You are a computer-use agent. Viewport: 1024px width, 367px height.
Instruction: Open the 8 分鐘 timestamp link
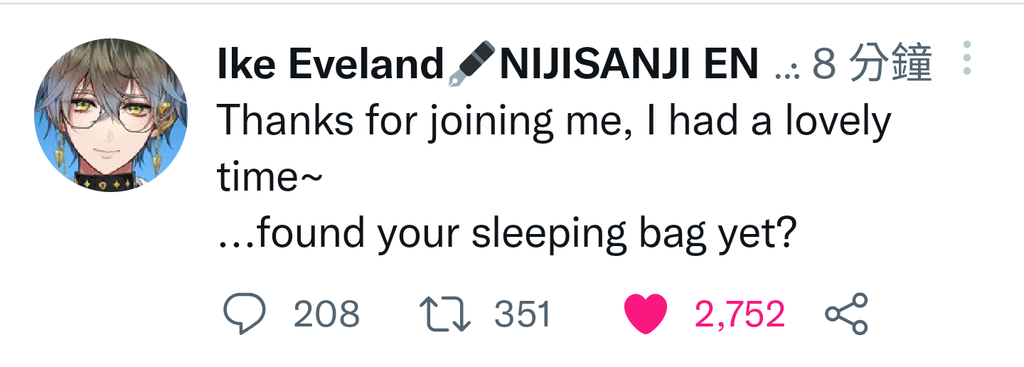[872, 65]
